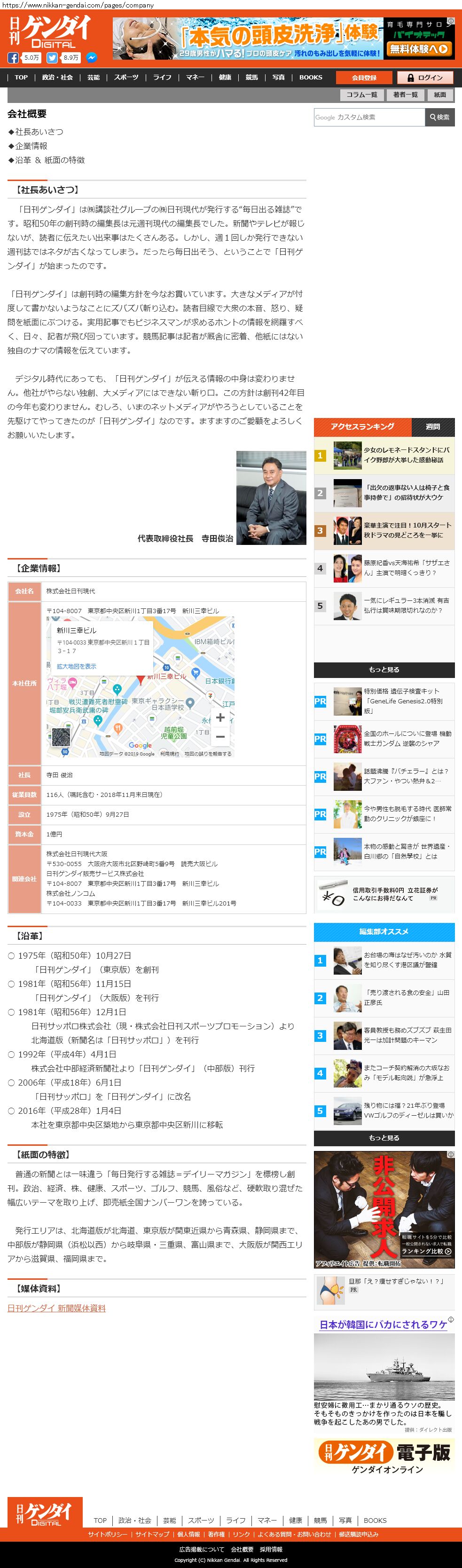Open the BOOKS menu item
462x1568 pixels.
pos(311,77)
